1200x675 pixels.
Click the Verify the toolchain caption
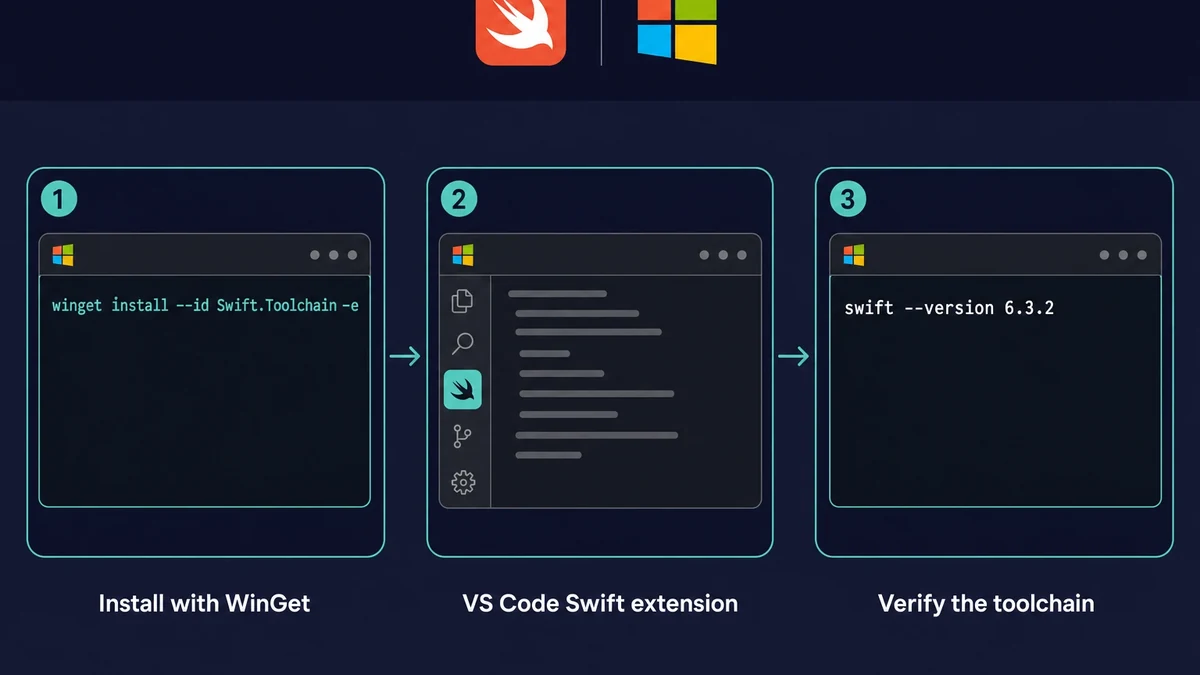click(986, 604)
